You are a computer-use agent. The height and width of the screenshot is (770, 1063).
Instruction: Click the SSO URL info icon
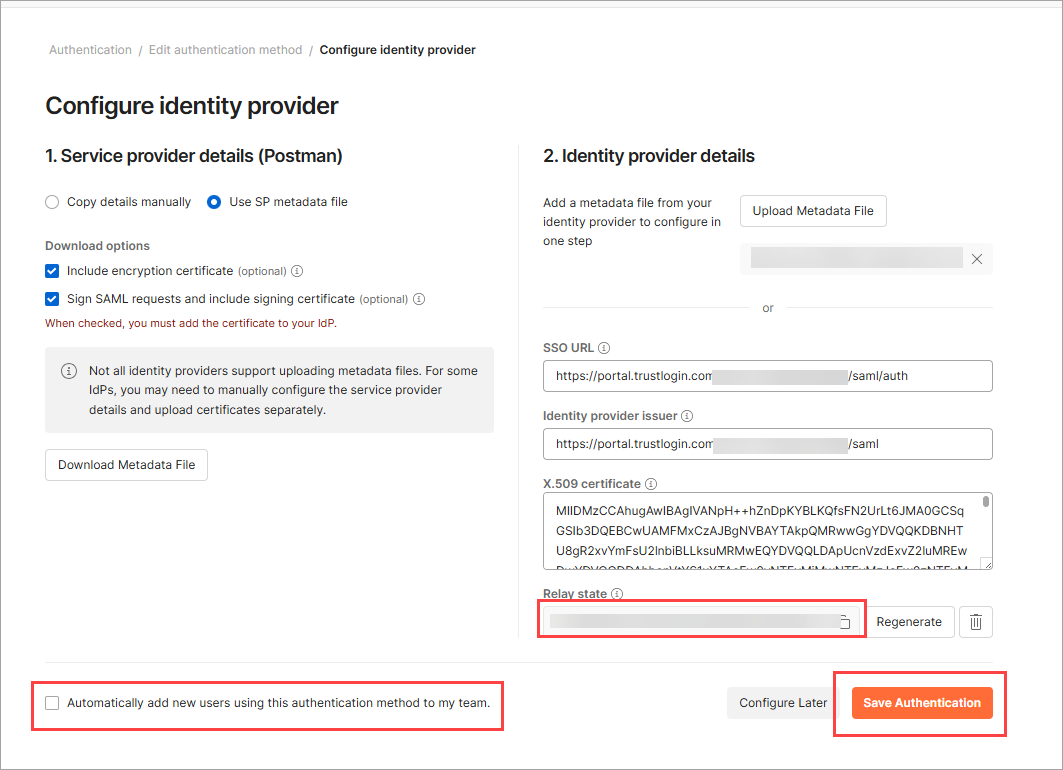(x=604, y=348)
